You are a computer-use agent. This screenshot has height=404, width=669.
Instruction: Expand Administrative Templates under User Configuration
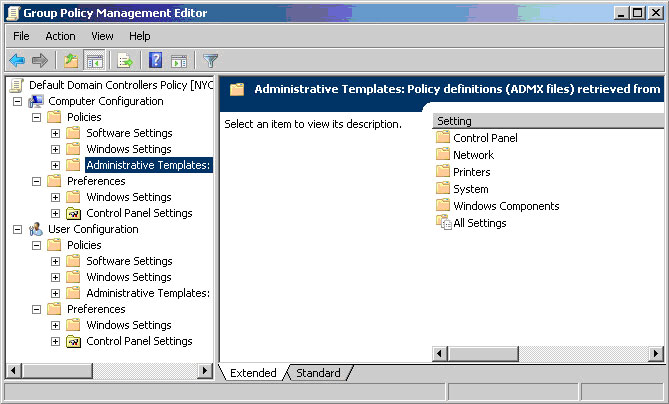click(x=55, y=294)
